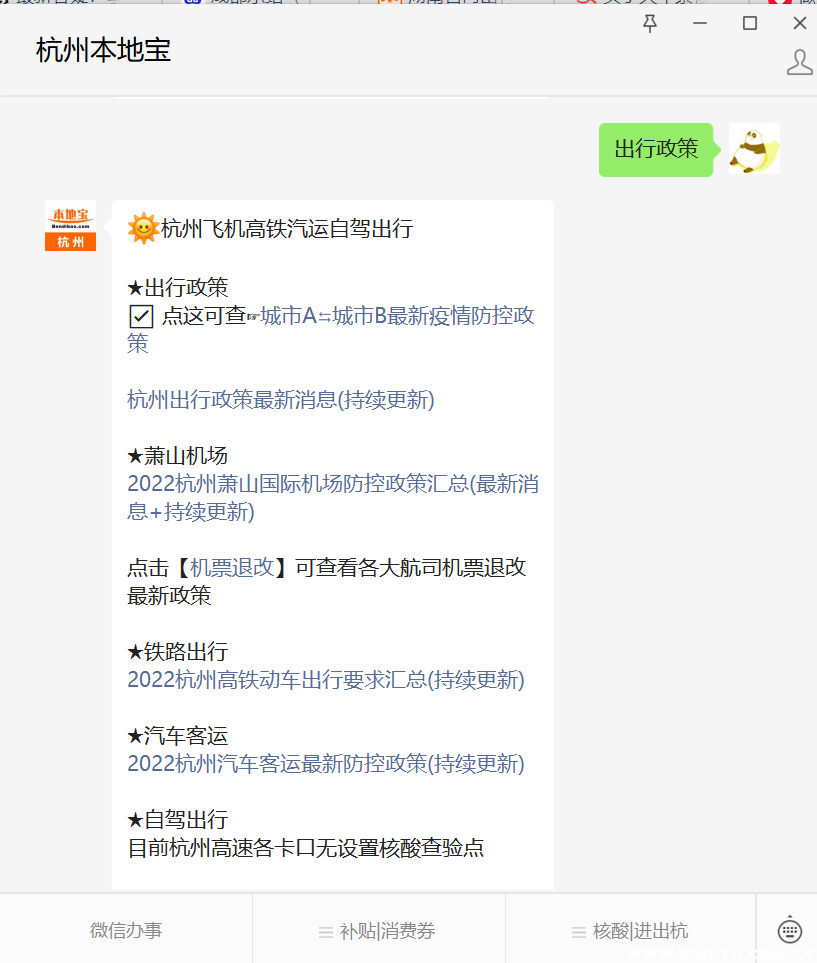Open 杭州出行政策最新消息(持续更新) link
The image size is (817, 963).
point(281,400)
